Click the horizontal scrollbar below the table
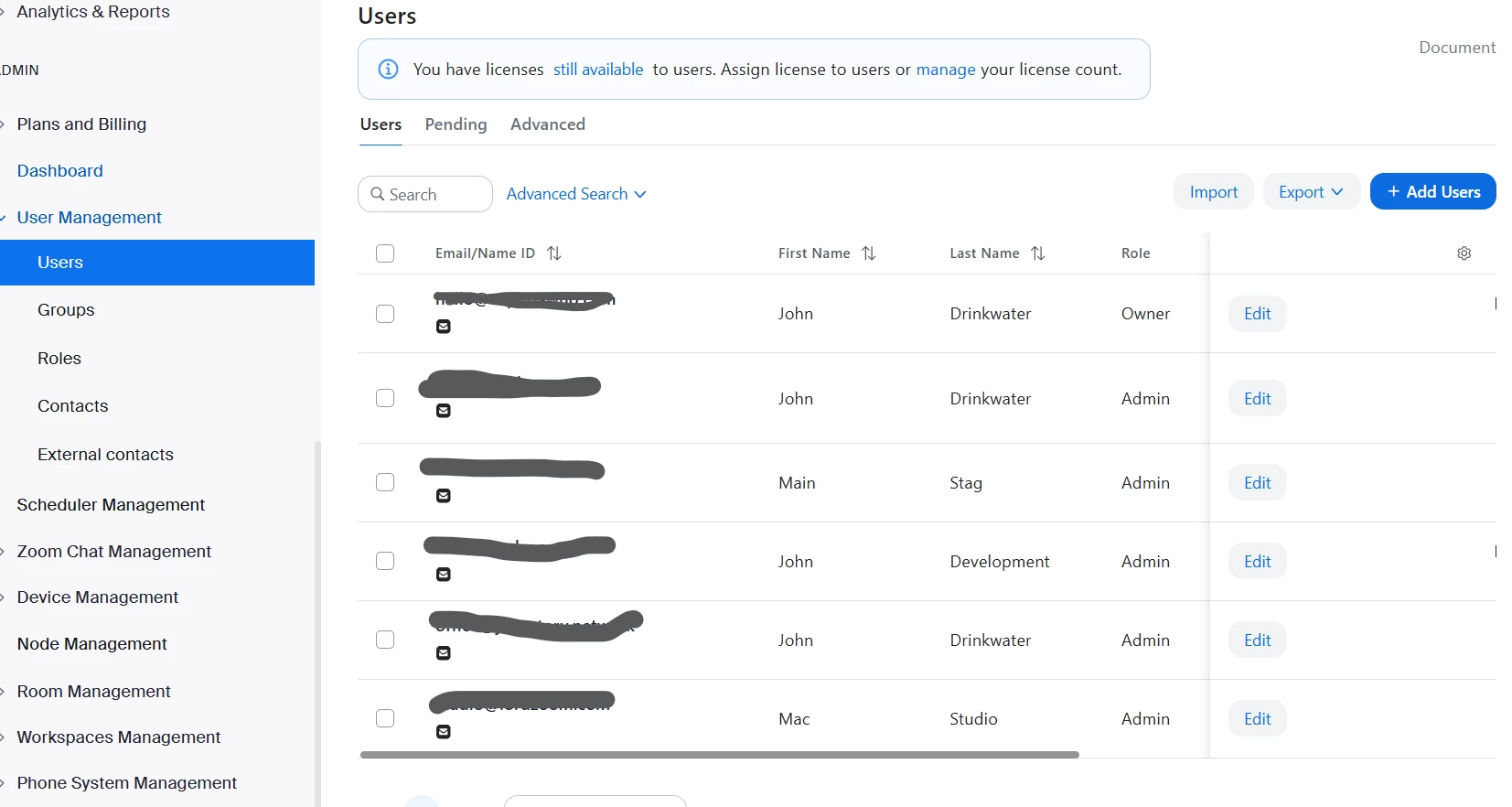Viewport: 1512px width, 807px height. click(720, 755)
